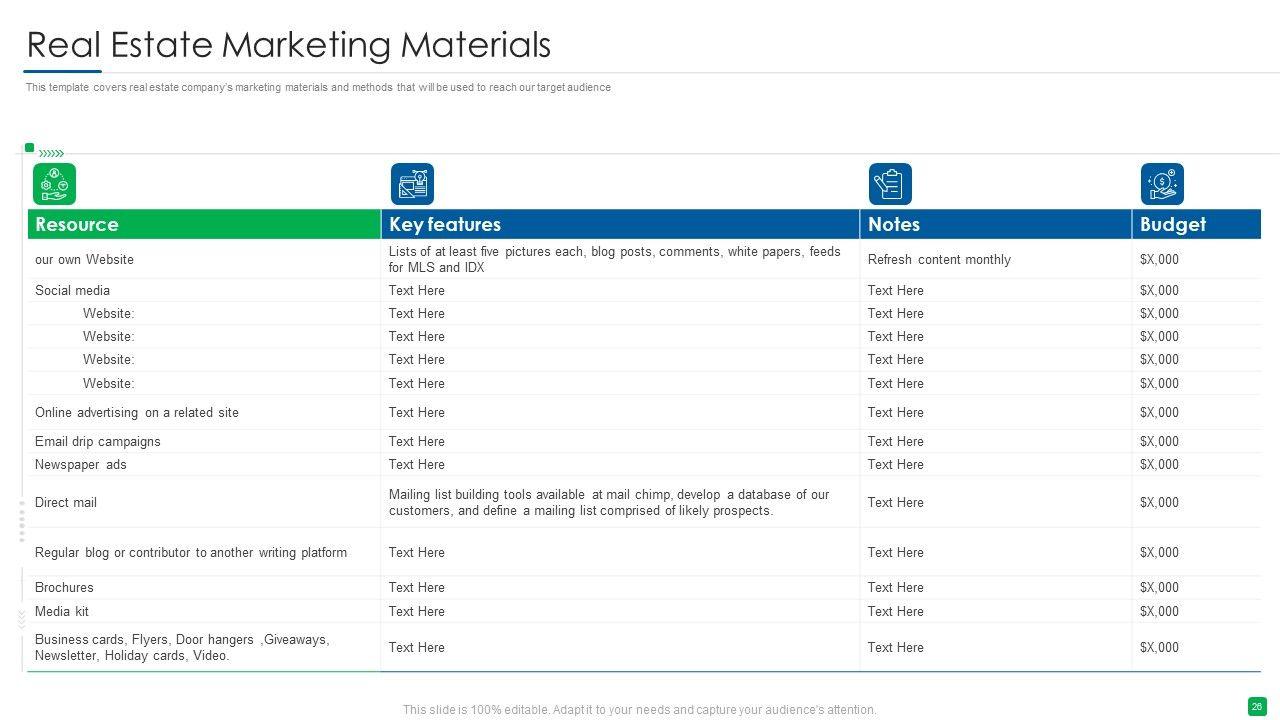Click the Budget money icon

coord(1162,184)
